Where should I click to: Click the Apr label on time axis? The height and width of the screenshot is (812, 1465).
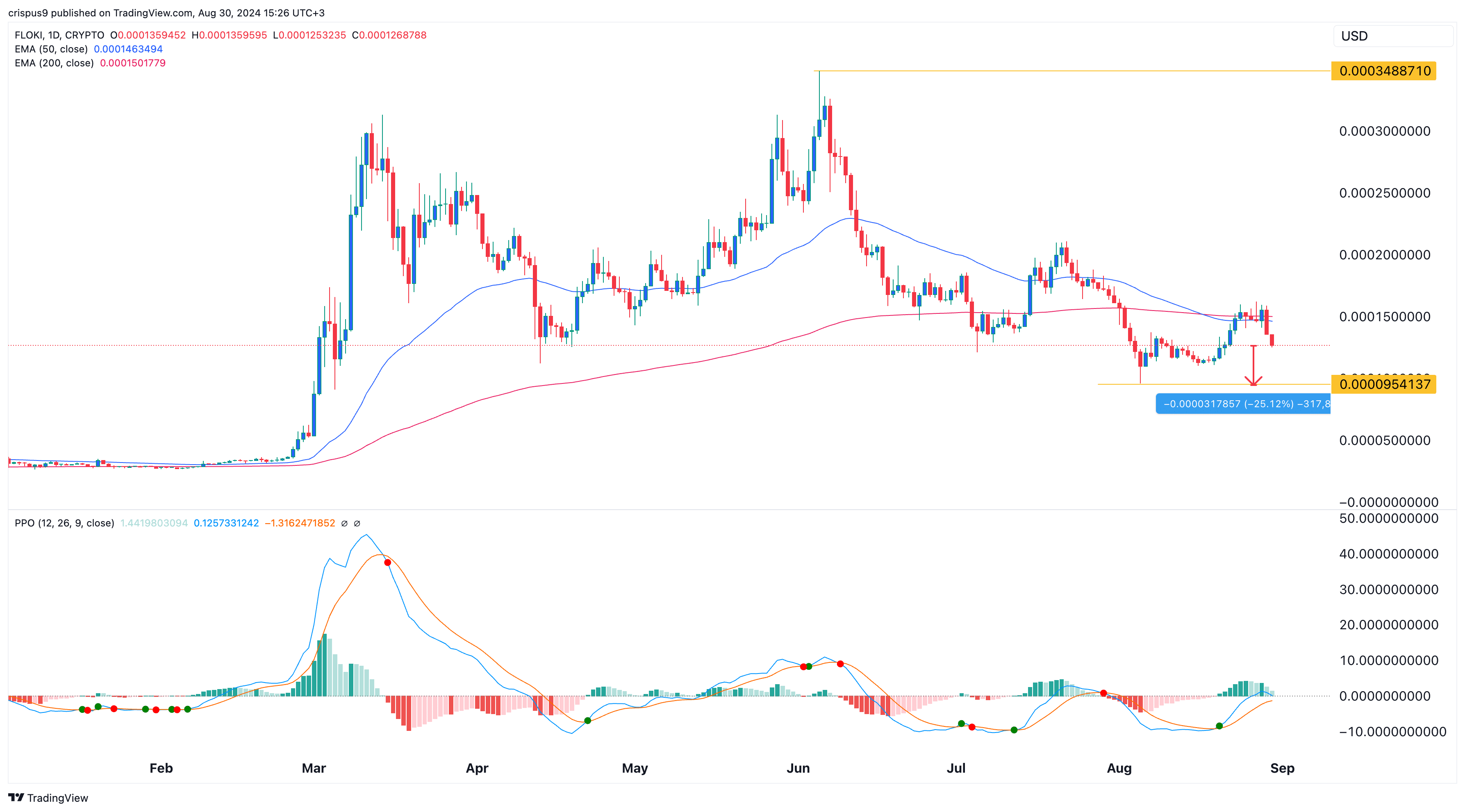click(x=477, y=768)
